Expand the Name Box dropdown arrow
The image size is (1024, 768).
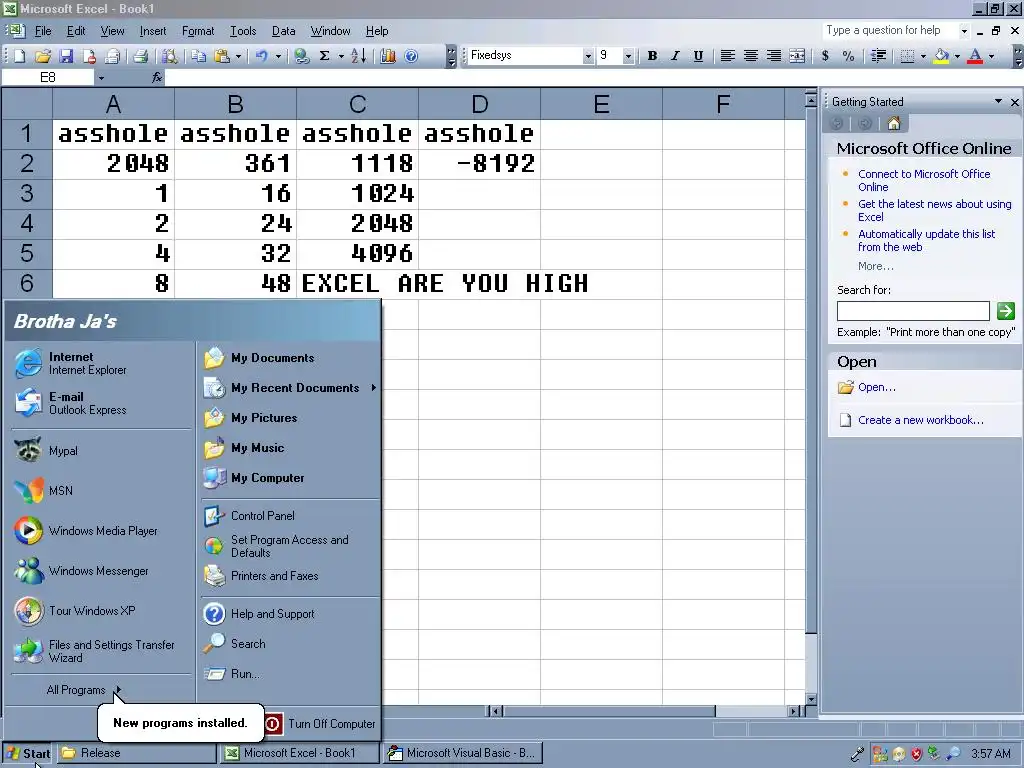tap(101, 78)
